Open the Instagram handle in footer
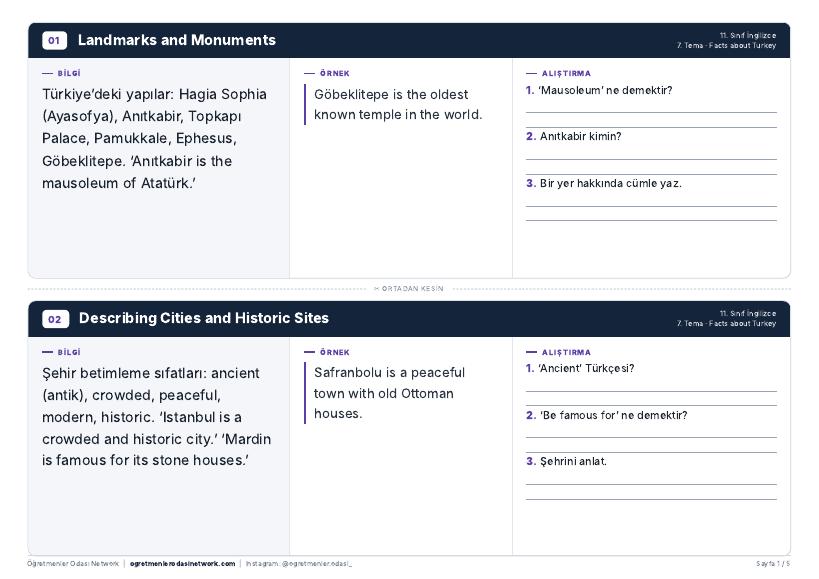Screen dimensions: 819x579 click(x=299, y=564)
